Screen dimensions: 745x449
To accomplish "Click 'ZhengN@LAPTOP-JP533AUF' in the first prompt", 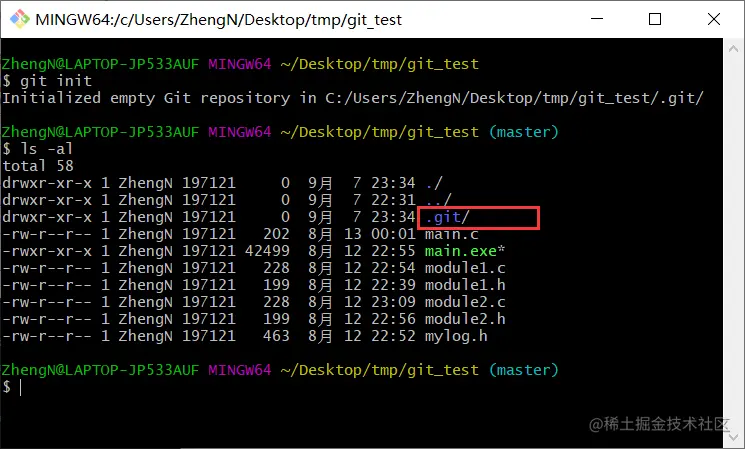I will coord(100,64).
